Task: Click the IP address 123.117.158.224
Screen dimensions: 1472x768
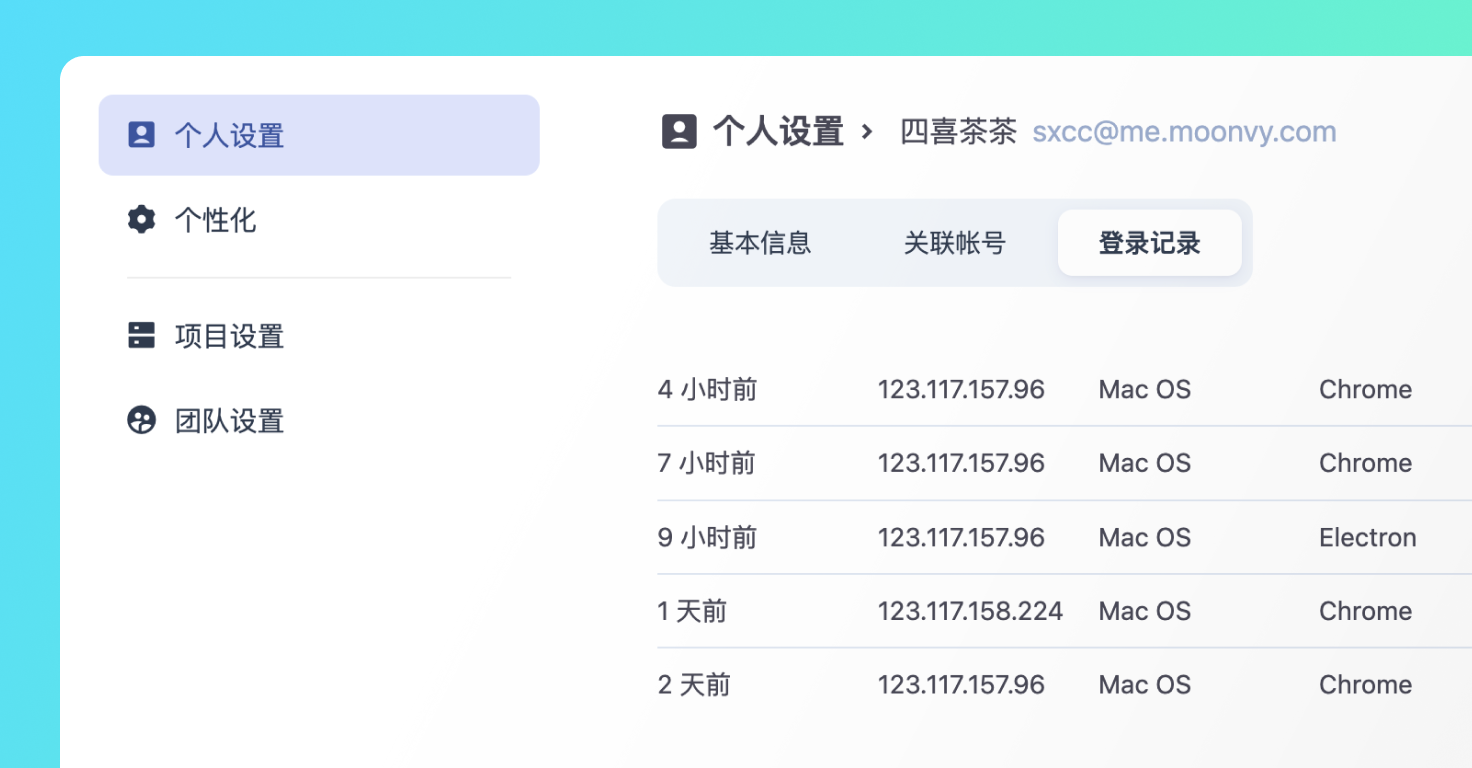Action: [970, 610]
